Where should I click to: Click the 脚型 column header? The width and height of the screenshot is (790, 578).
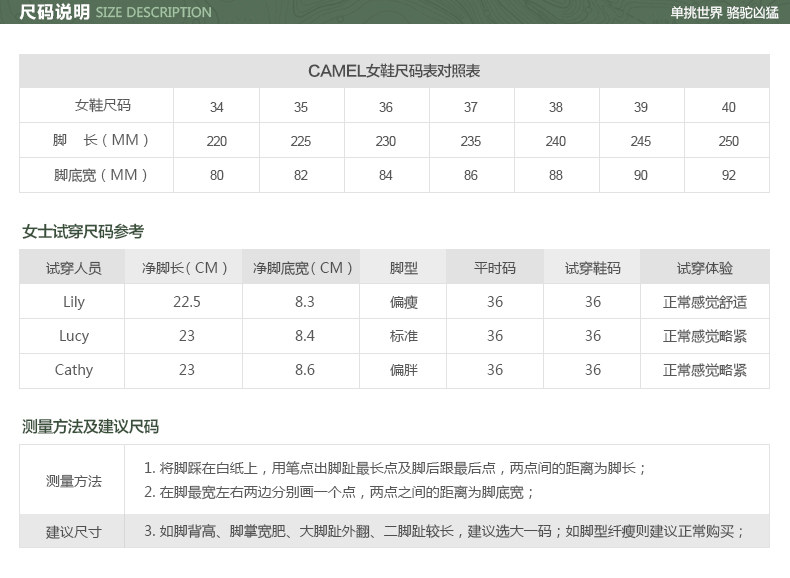pyautogui.click(x=404, y=268)
